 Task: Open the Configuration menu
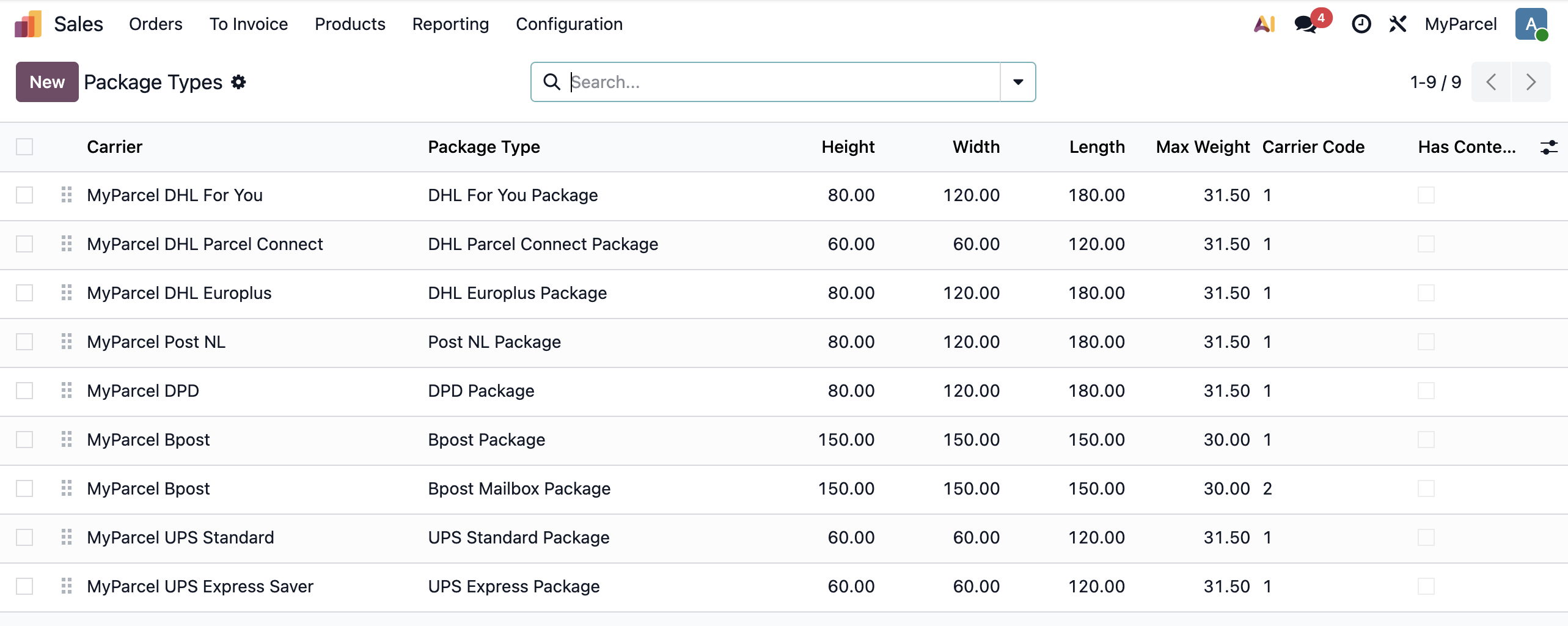pyautogui.click(x=570, y=24)
